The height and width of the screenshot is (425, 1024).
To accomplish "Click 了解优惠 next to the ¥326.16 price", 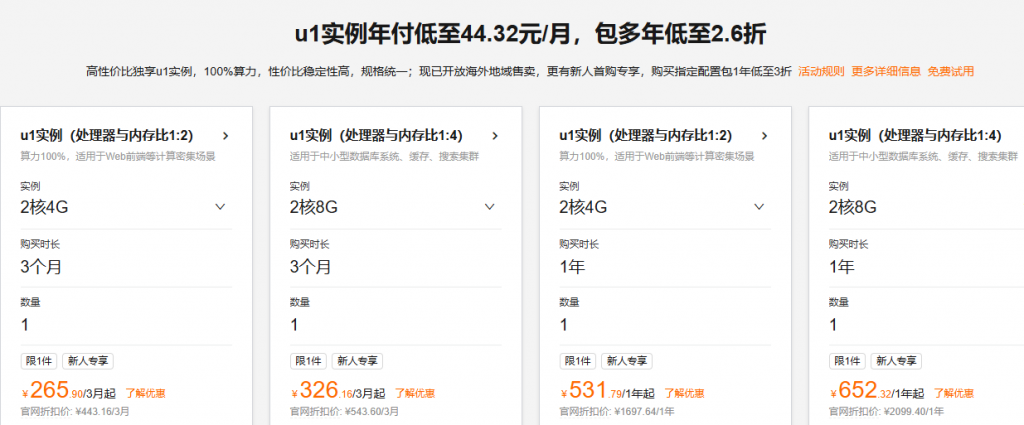I will coord(415,393).
